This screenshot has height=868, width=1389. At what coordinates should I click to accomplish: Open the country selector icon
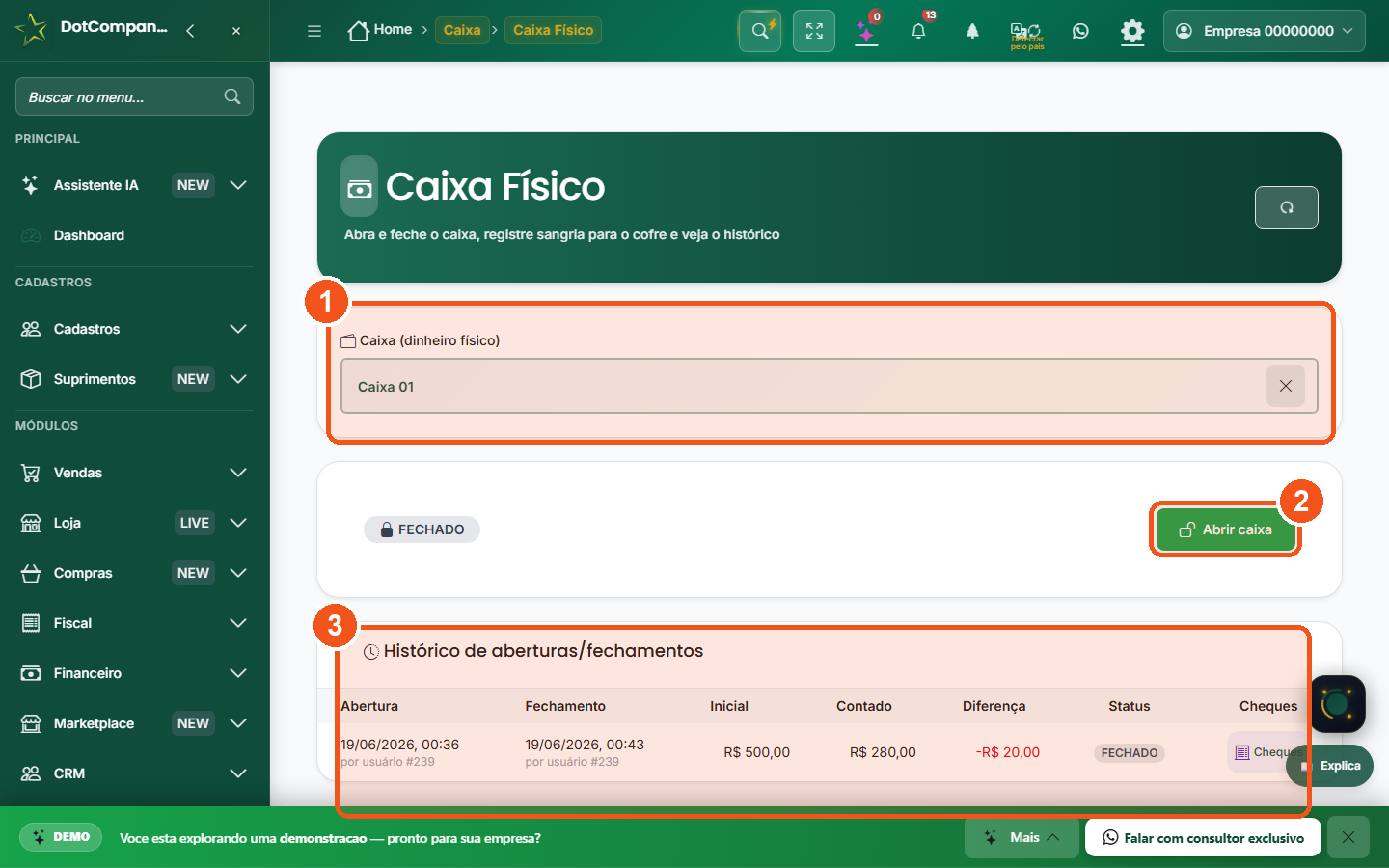click(1026, 35)
